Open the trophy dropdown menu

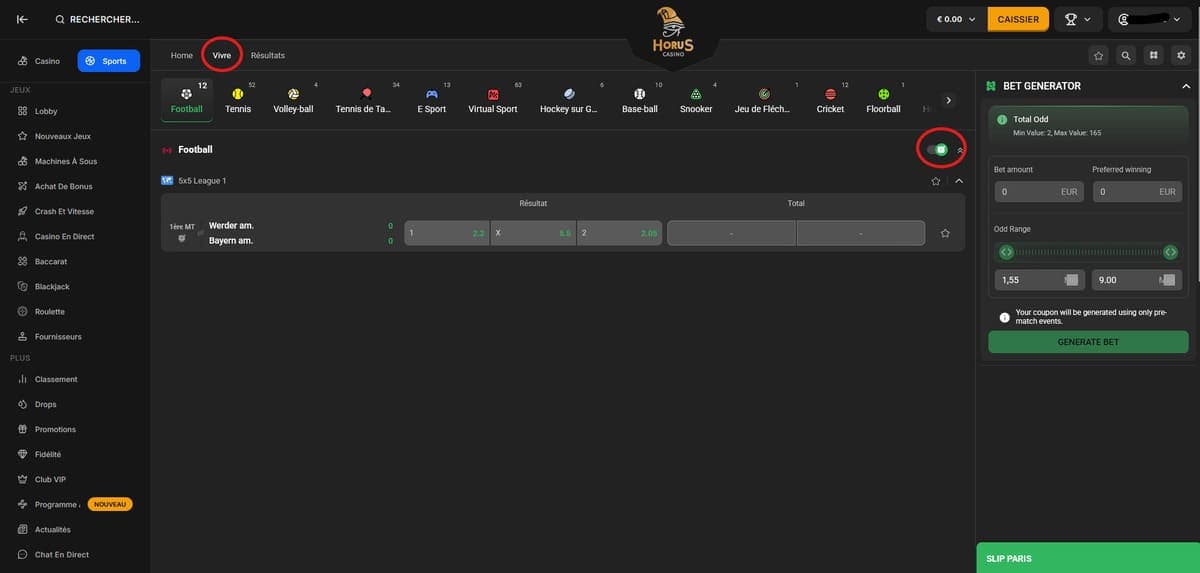[1078, 19]
